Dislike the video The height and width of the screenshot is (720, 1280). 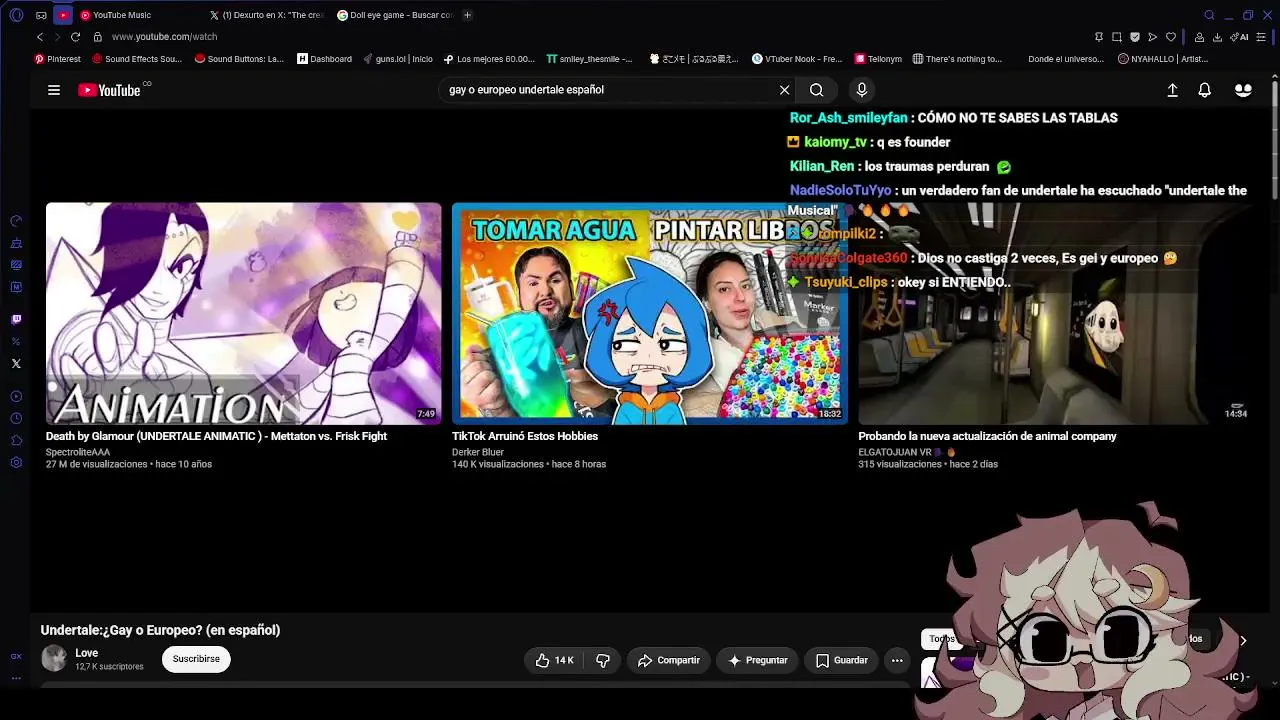(x=603, y=660)
